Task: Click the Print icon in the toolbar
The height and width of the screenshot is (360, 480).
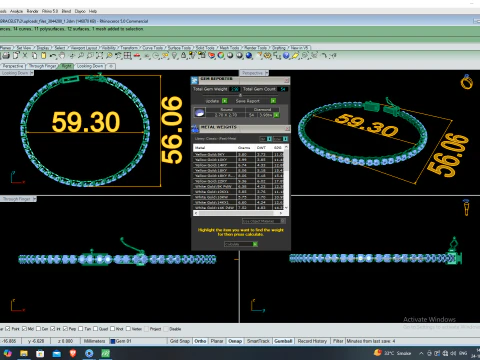Action: click(x=6, y=56)
